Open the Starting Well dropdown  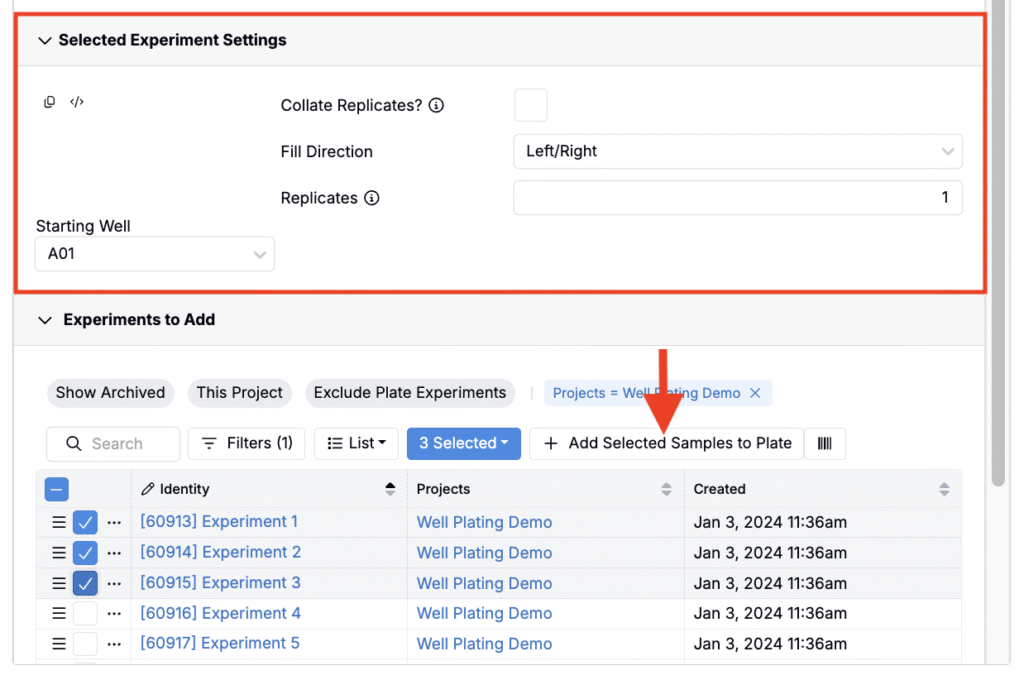[154, 254]
